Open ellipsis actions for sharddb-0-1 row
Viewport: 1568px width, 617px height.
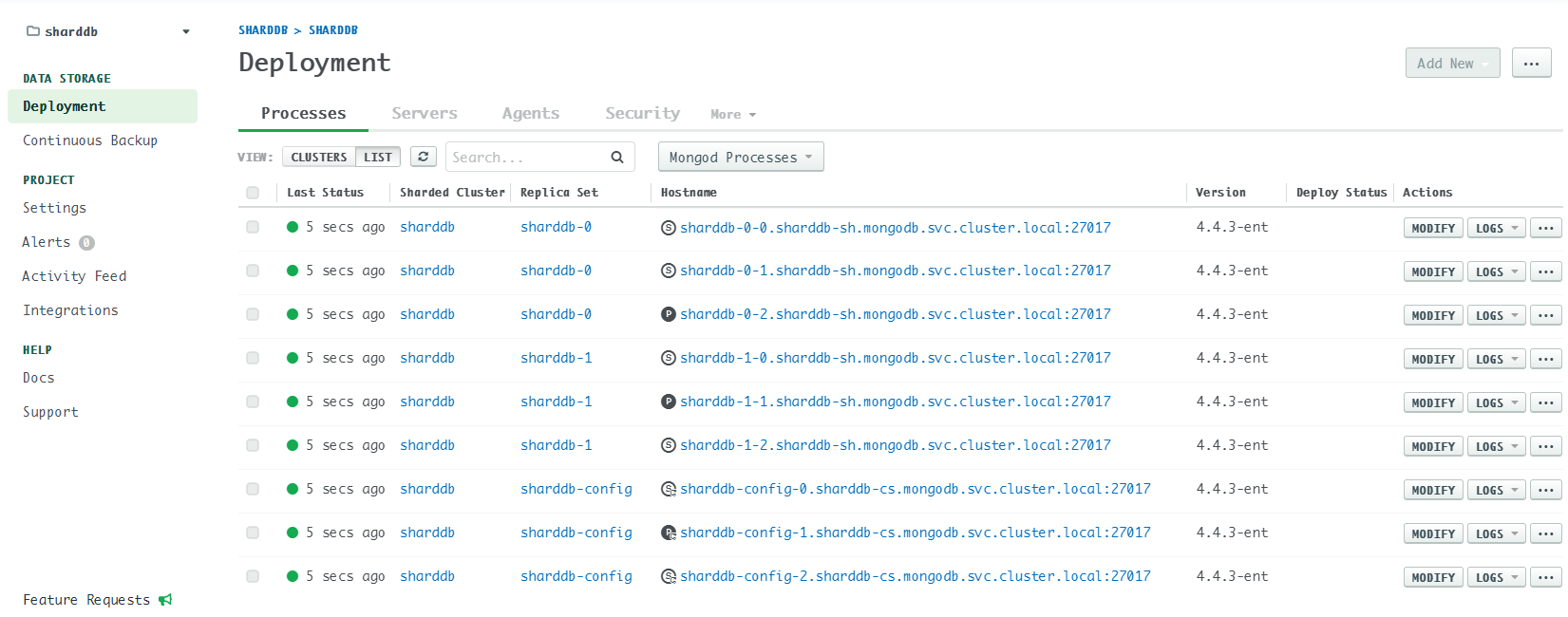click(x=1546, y=271)
